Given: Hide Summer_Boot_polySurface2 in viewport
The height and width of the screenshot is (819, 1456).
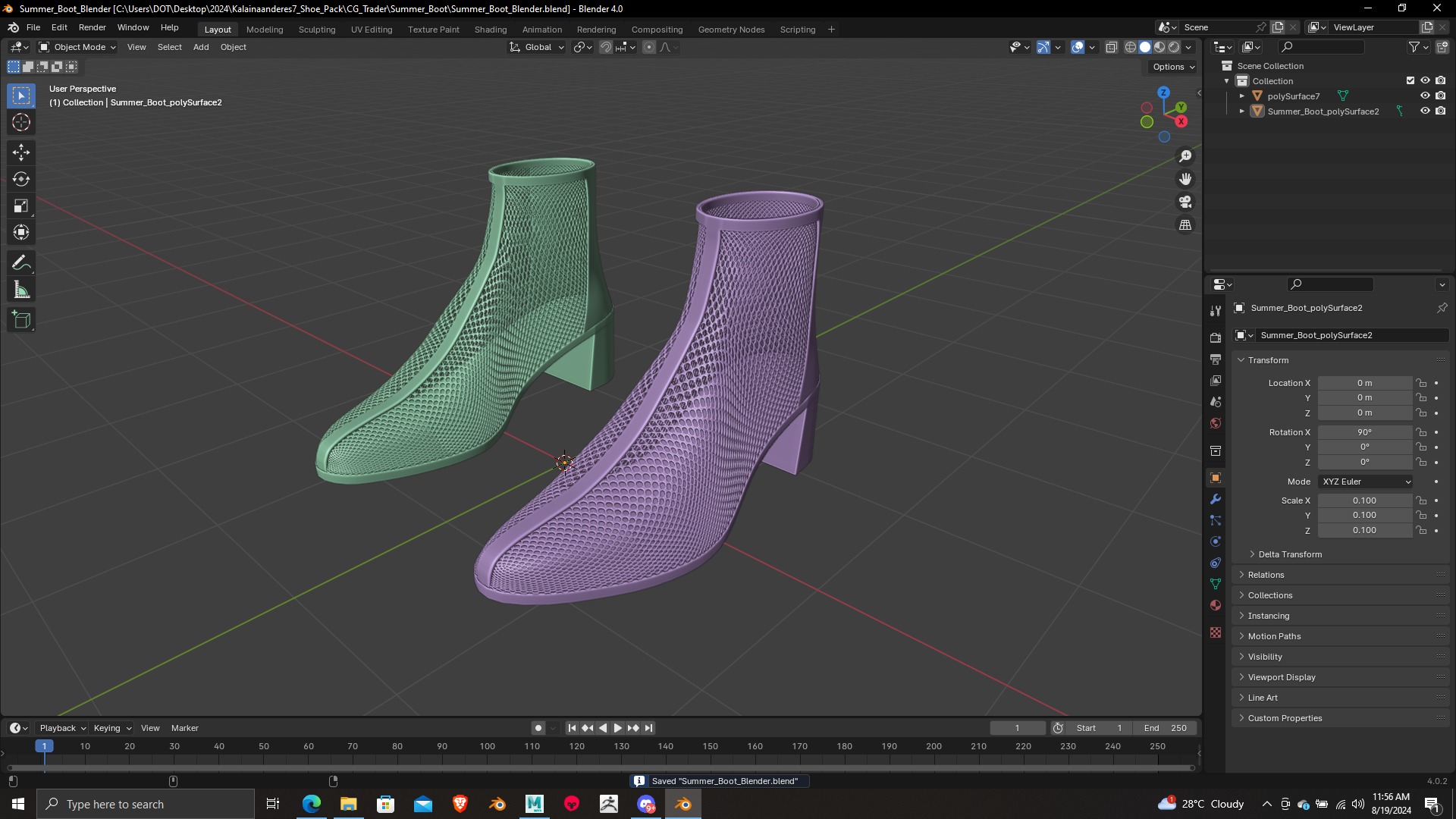Looking at the screenshot, I should (x=1425, y=111).
